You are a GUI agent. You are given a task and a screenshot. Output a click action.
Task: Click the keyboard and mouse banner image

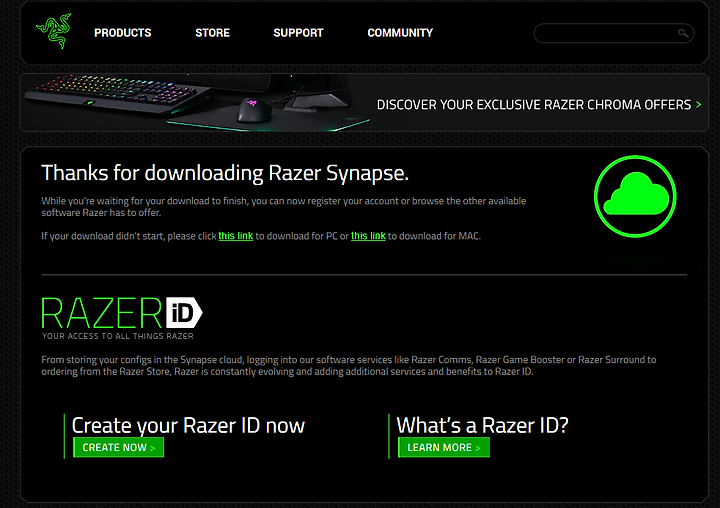(197, 102)
